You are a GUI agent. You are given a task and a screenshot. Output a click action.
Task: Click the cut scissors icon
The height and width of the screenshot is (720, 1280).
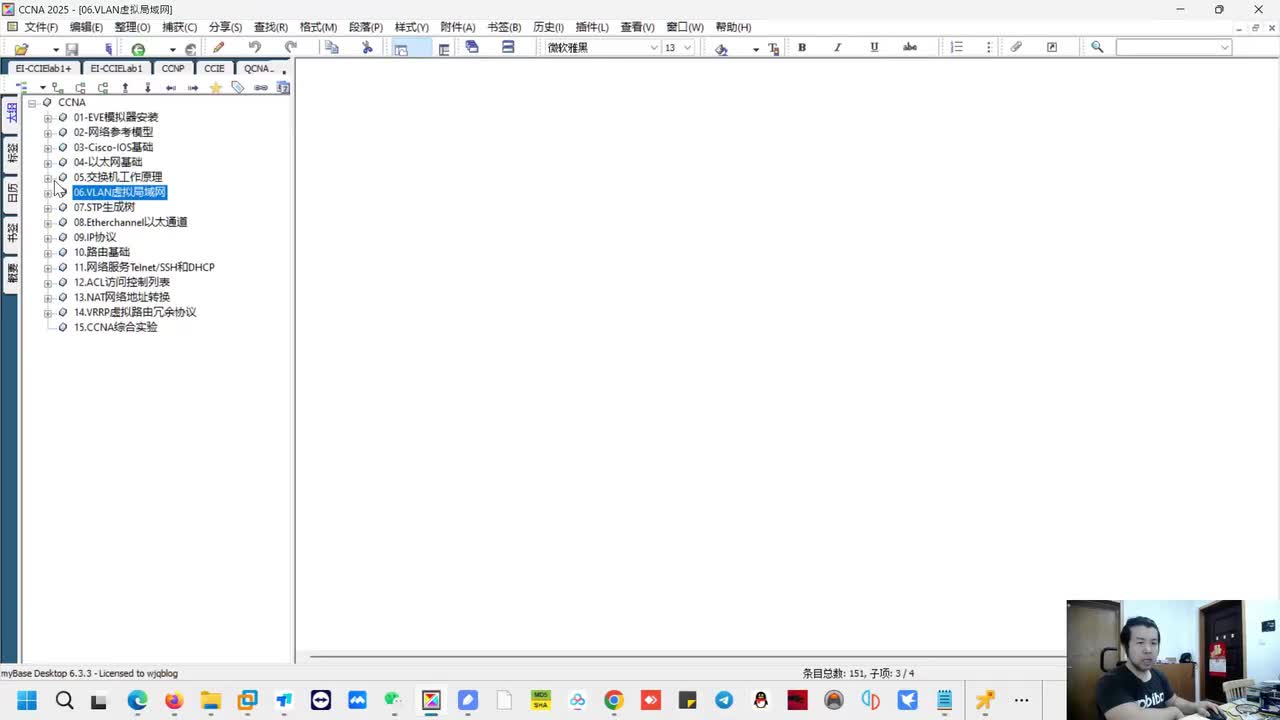click(367, 47)
